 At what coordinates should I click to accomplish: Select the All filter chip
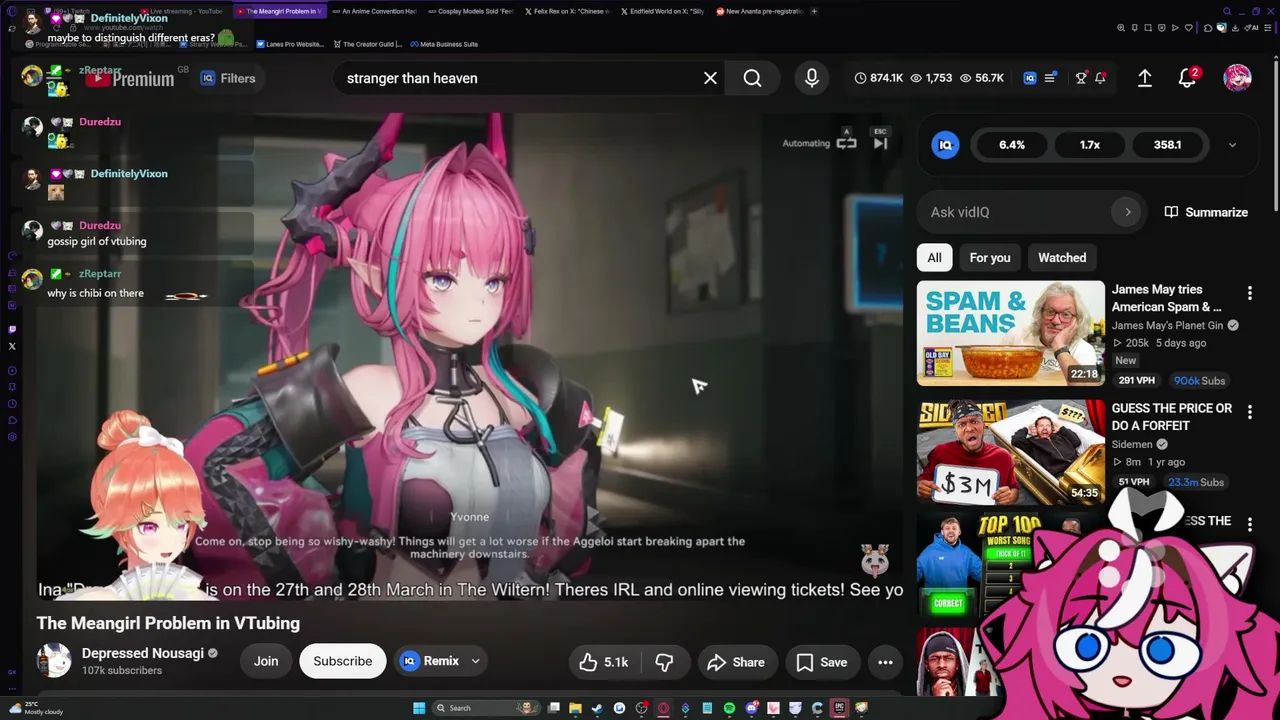[934, 258]
